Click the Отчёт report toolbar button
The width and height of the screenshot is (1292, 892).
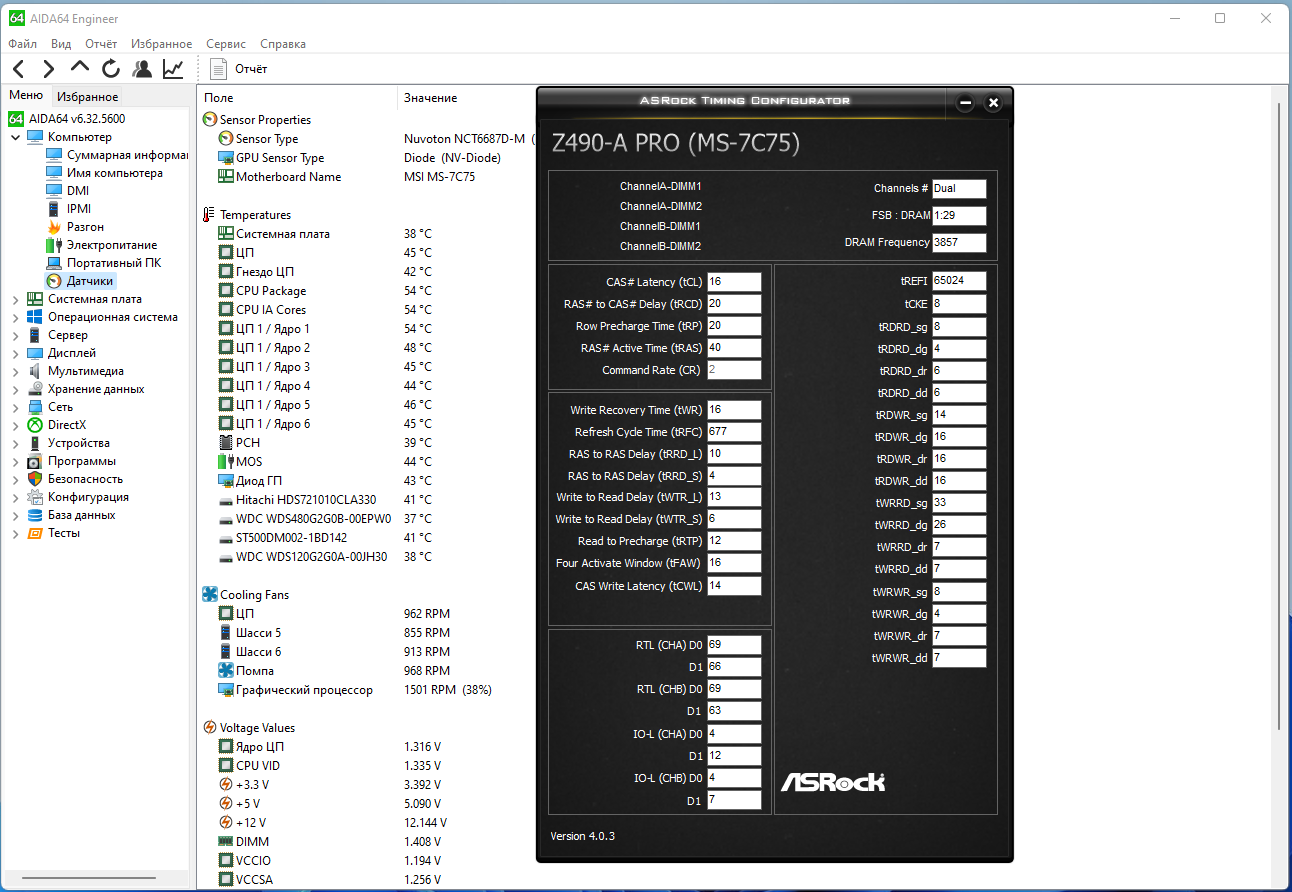(x=238, y=69)
